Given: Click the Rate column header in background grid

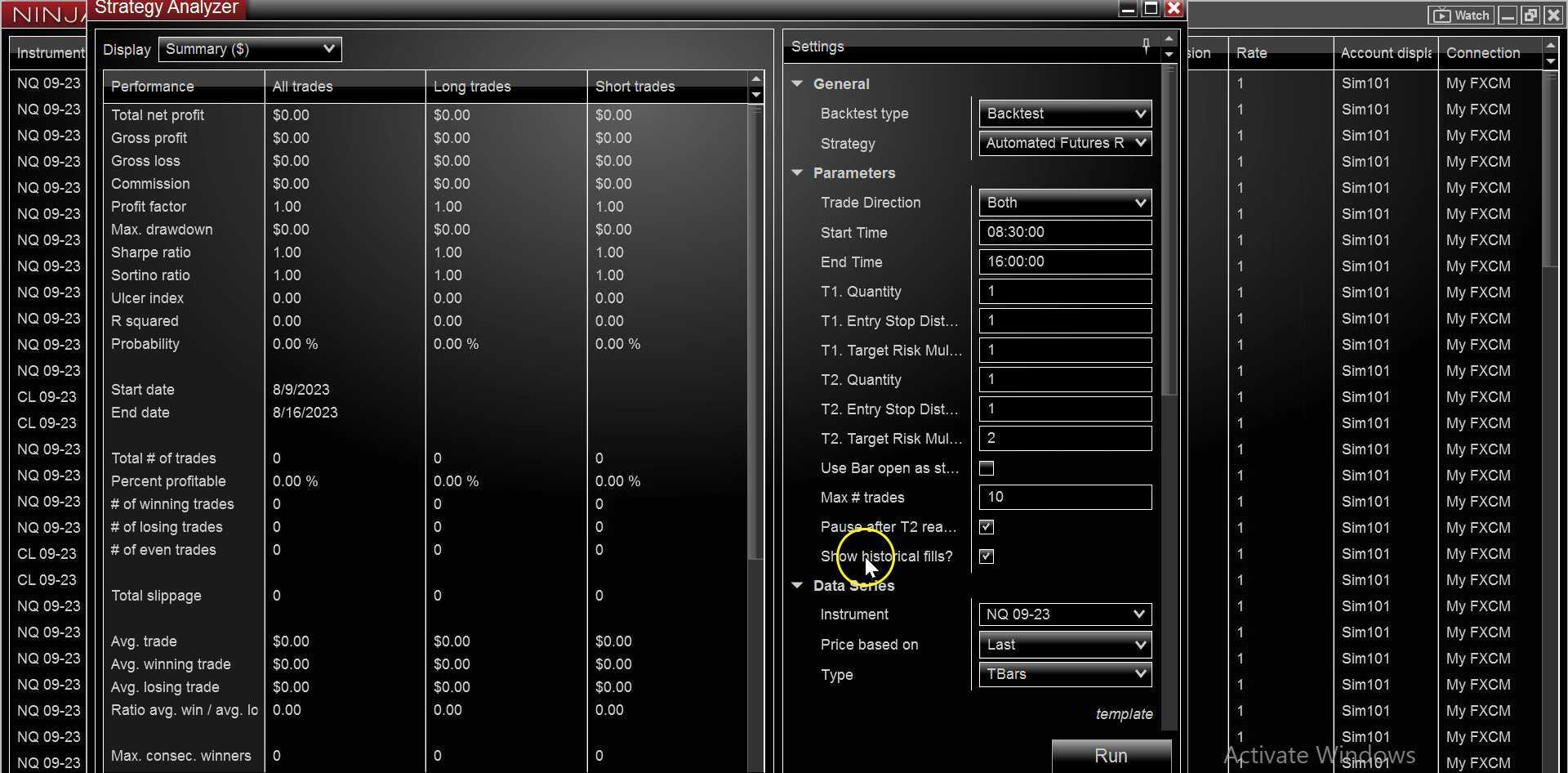Looking at the screenshot, I should click(1281, 53).
